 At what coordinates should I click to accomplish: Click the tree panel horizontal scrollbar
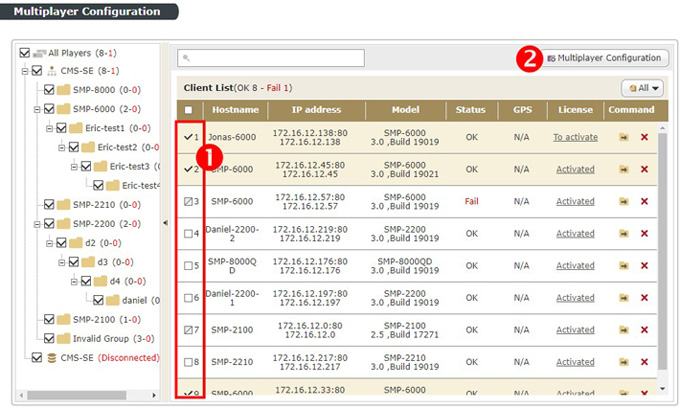click(77, 395)
